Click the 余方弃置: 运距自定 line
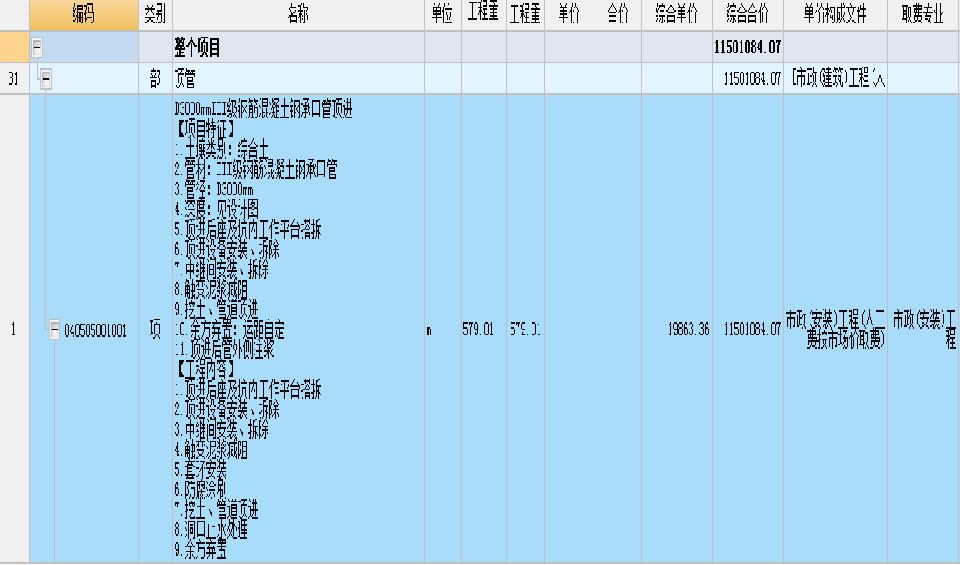The height and width of the screenshot is (565, 960). click(x=230, y=329)
